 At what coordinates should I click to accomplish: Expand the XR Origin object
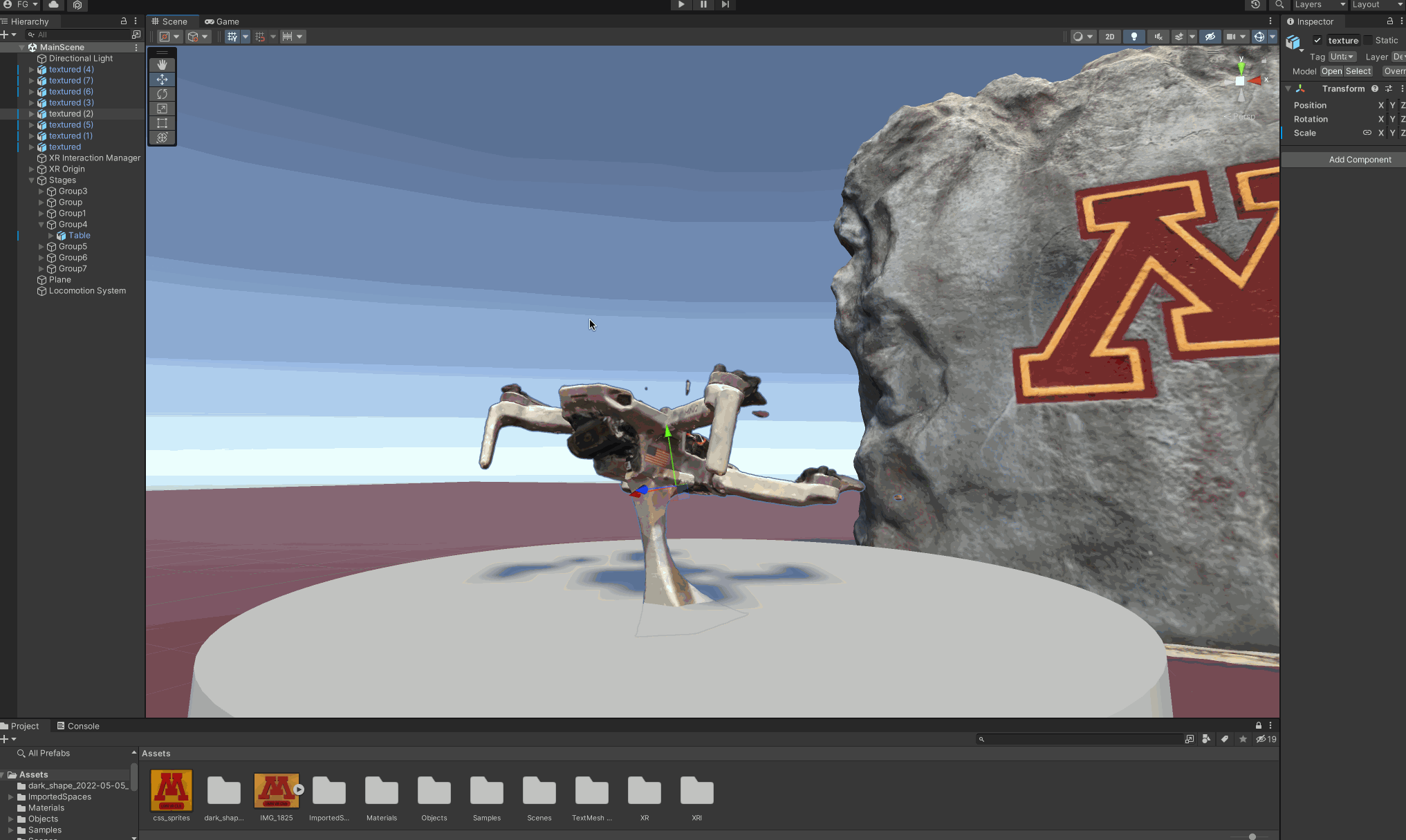[32, 169]
